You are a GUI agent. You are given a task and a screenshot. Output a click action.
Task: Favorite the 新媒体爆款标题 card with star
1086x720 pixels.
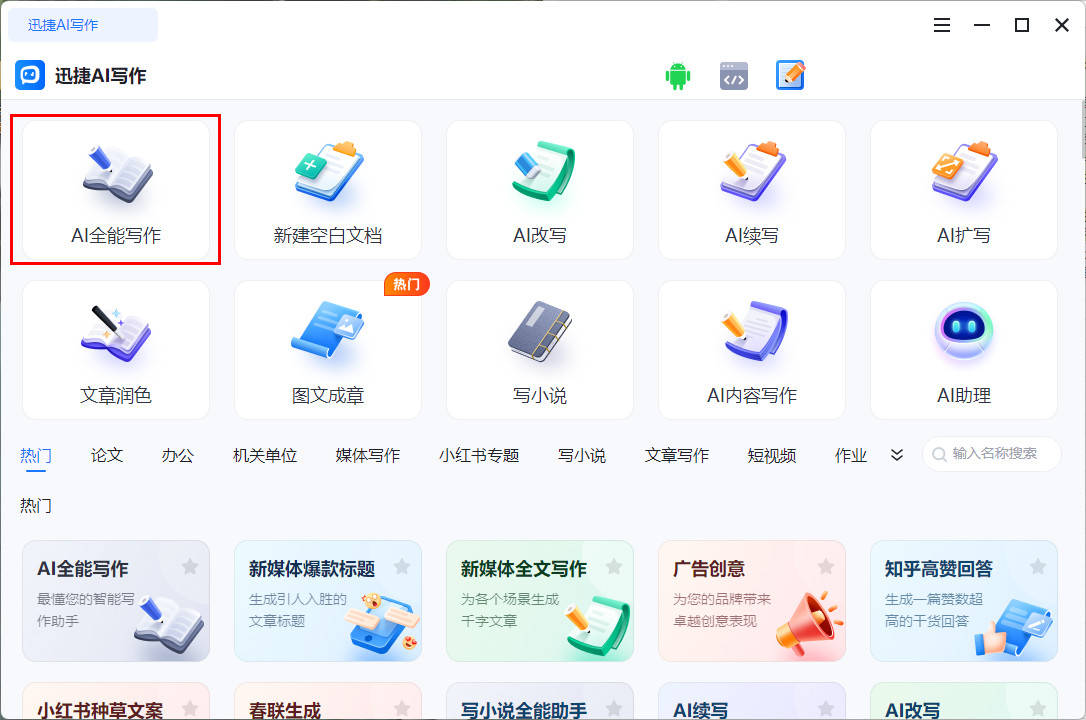402,567
